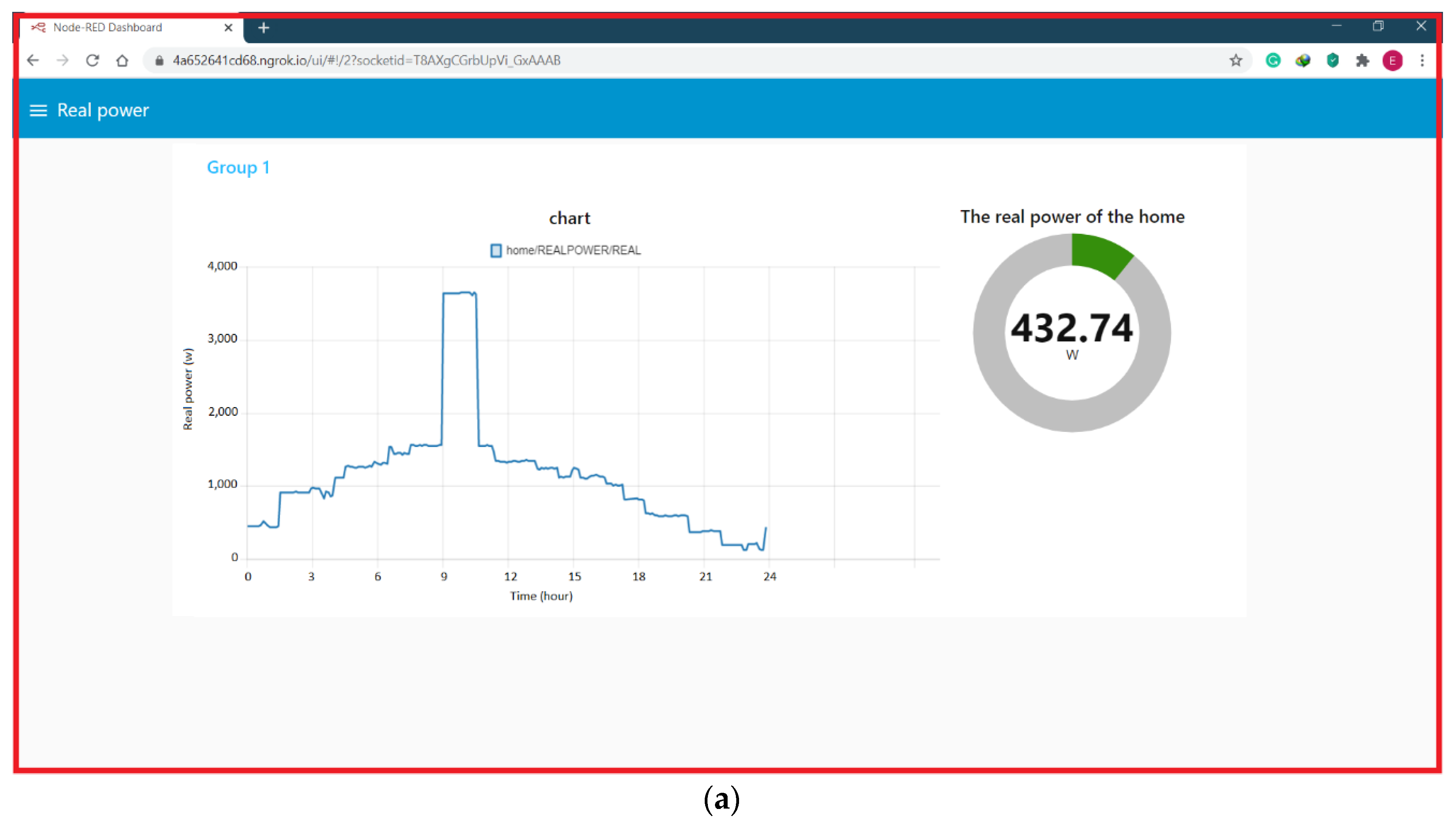
Task: Reload the current page
Action: point(93,60)
